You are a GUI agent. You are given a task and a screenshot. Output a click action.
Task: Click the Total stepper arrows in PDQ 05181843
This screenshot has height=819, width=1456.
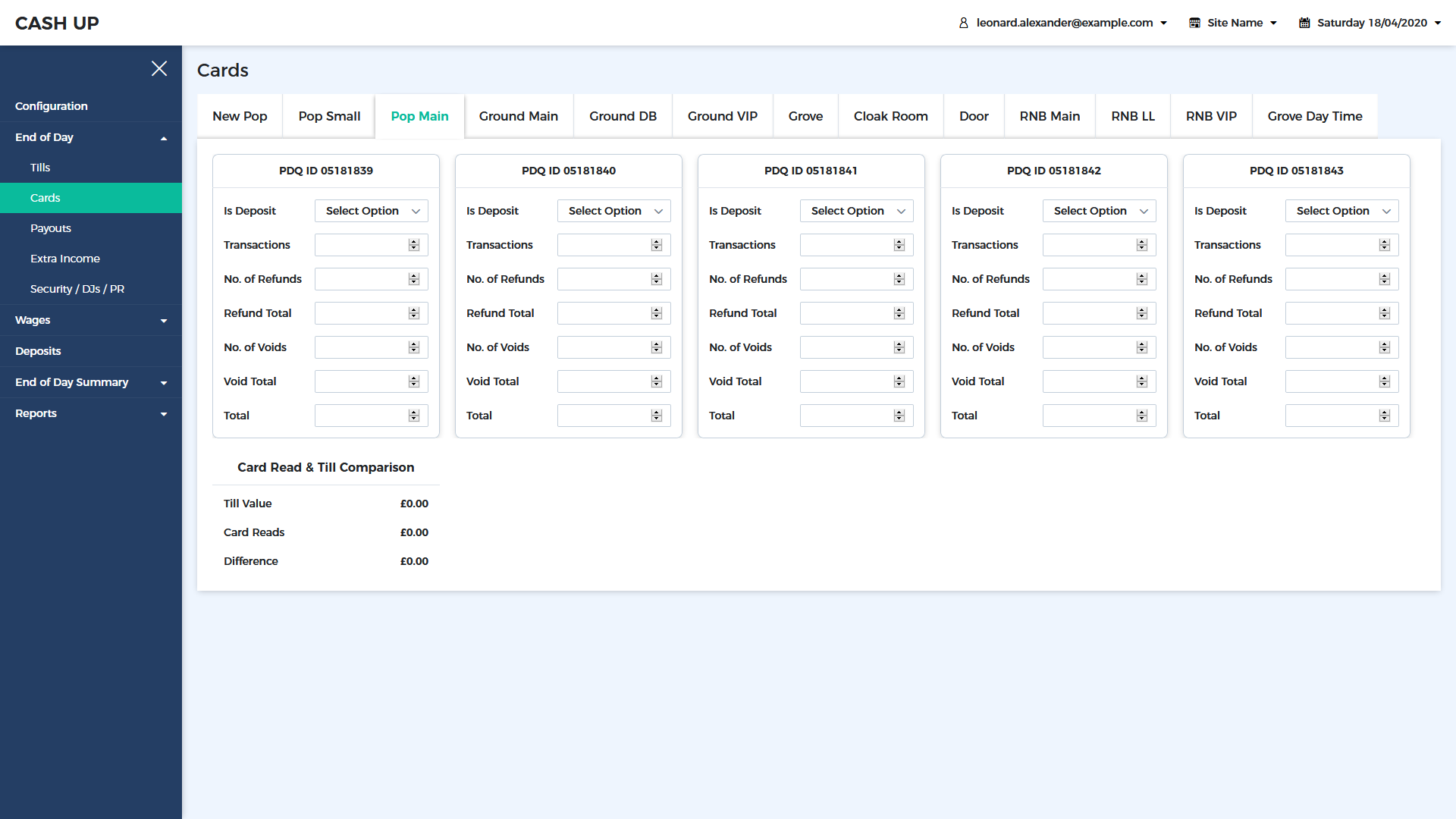click(1385, 416)
